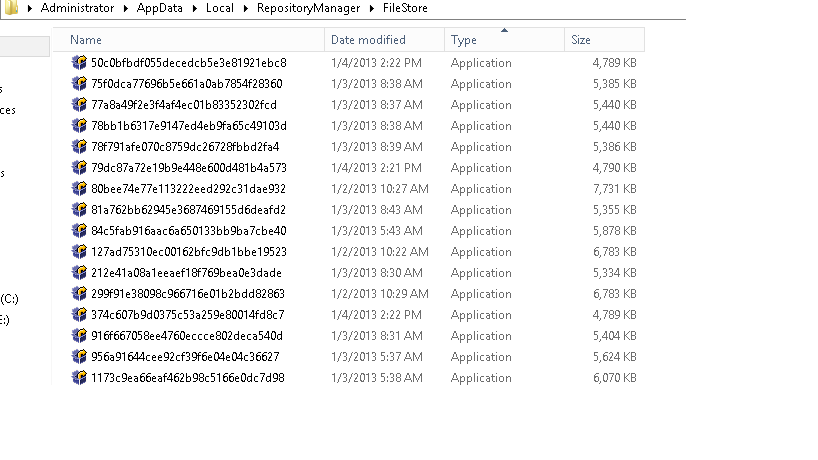Image resolution: width=818 pixels, height=460 pixels.
Task: Go to the AppData folder in the breadcrumb
Action: (160, 8)
